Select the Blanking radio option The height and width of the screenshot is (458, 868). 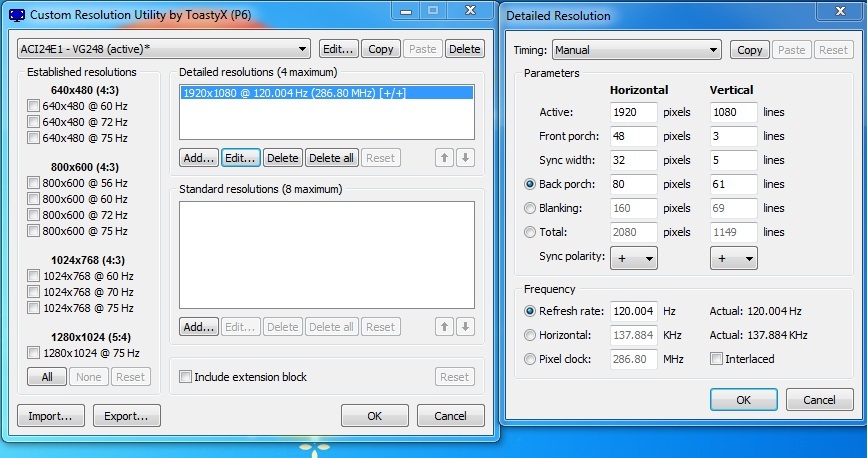coord(530,208)
